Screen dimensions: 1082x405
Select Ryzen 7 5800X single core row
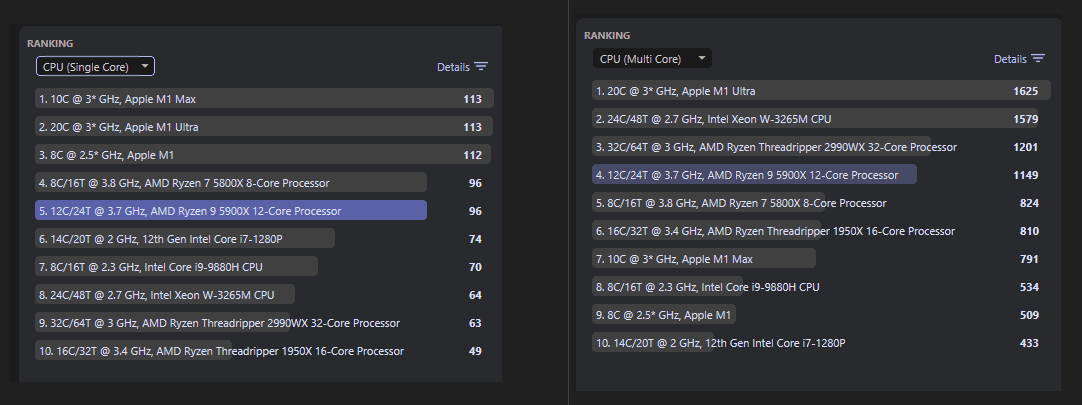click(264, 183)
